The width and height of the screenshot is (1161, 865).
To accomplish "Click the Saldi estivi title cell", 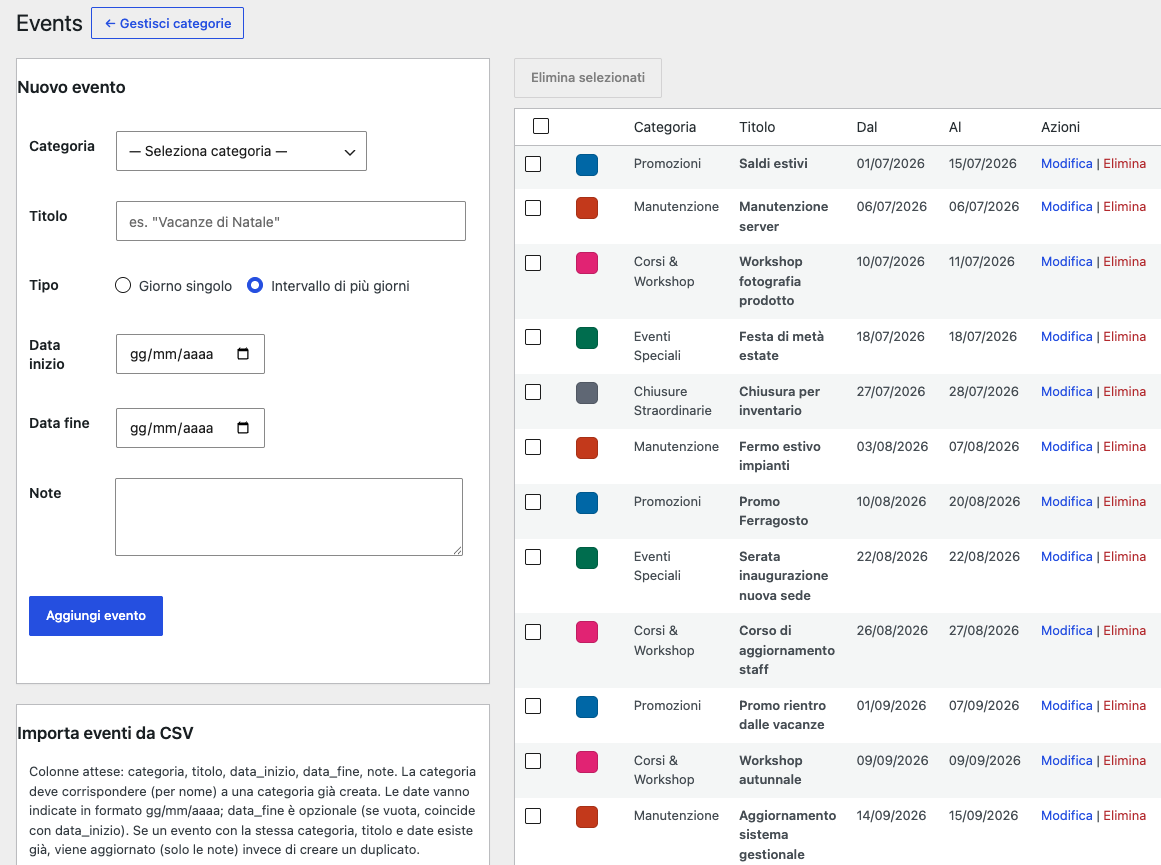I will [x=773, y=164].
